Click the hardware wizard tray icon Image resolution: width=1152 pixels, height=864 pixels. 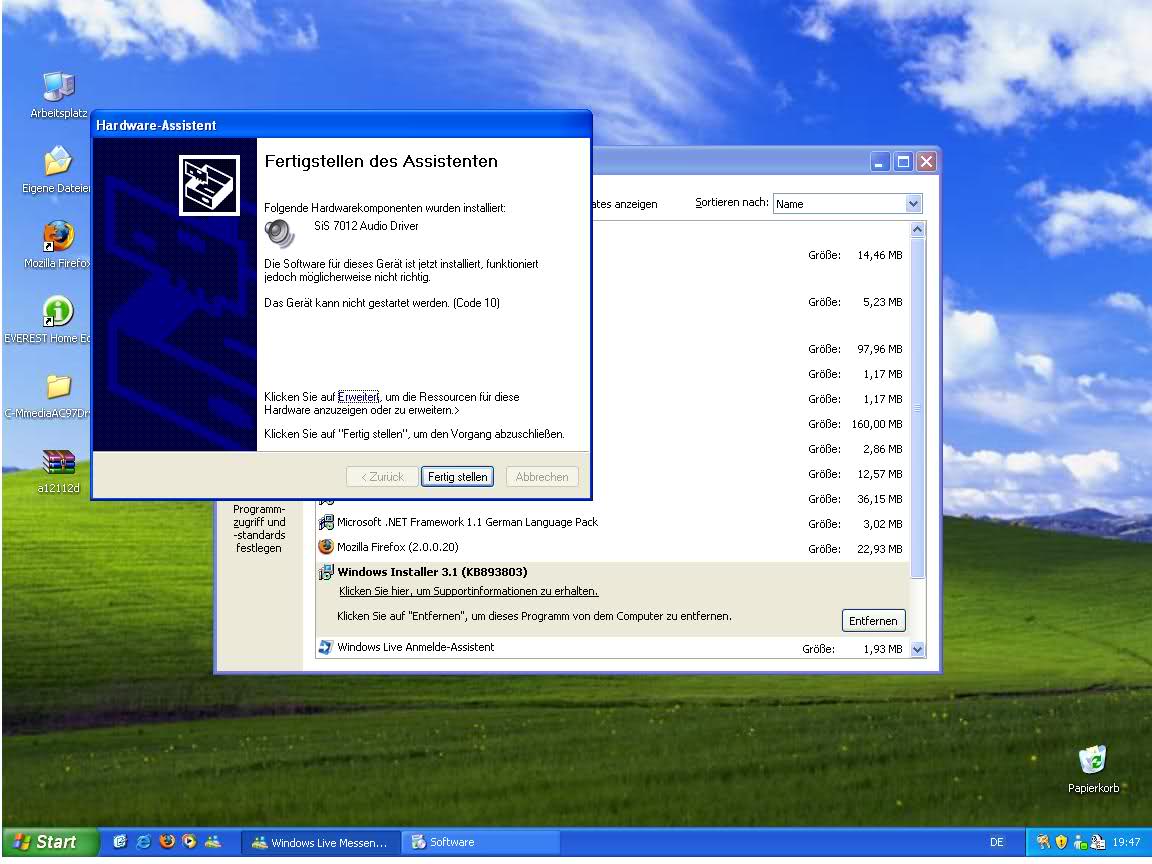1043,842
